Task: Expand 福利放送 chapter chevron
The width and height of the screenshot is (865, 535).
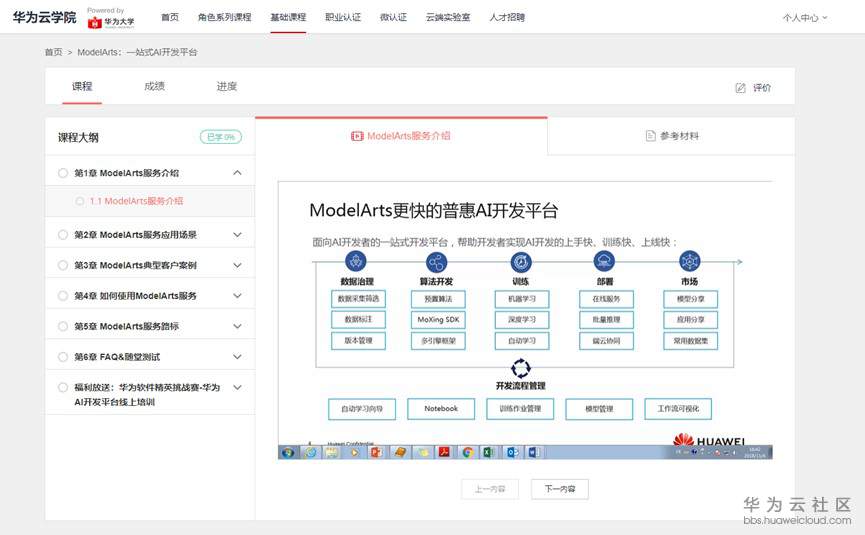Action: coord(237,387)
